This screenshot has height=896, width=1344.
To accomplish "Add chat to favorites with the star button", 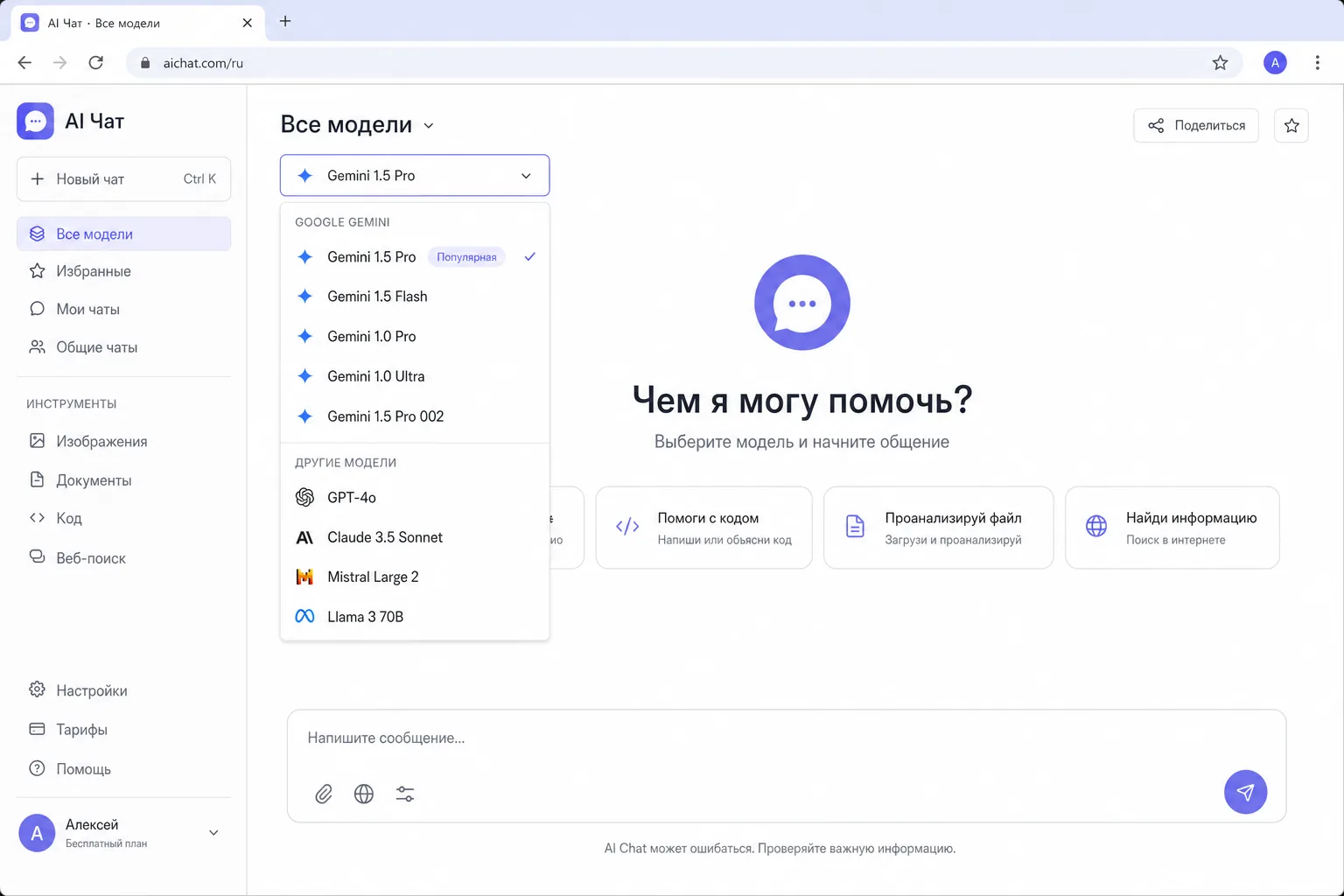I will pyautogui.click(x=1291, y=125).
